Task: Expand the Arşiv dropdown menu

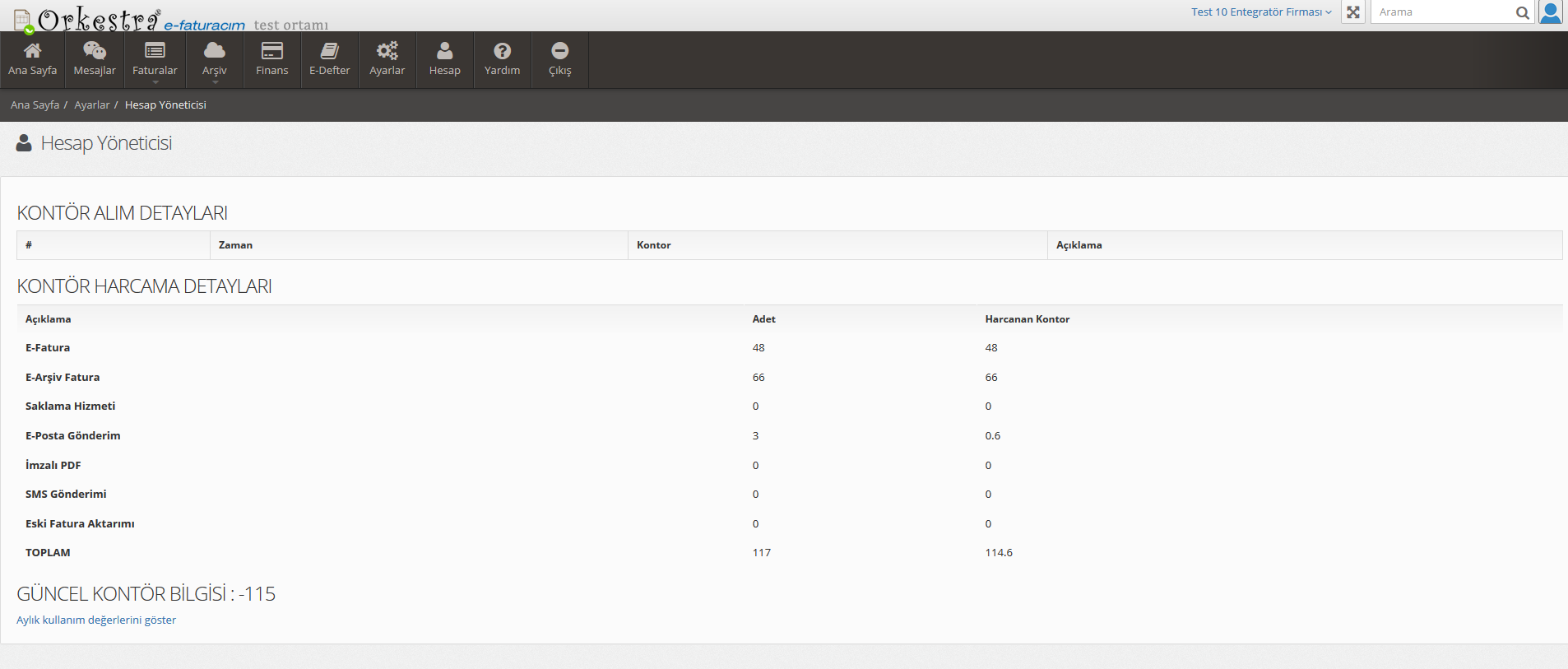Action: click(215, 60)
